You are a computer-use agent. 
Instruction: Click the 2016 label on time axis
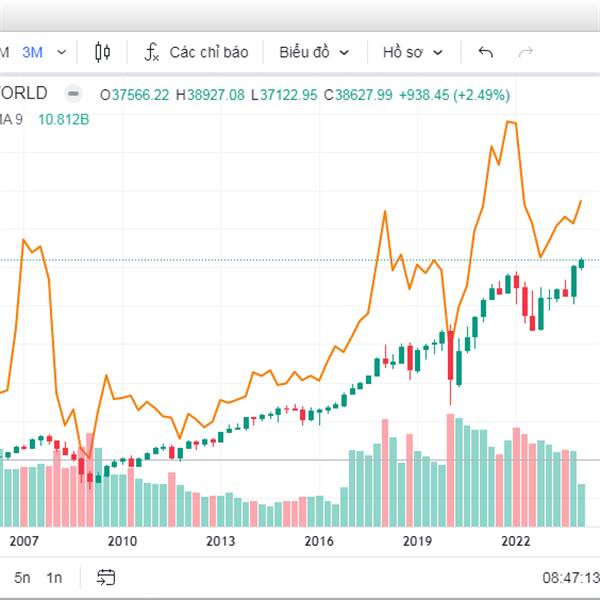[x=319, y=541]
